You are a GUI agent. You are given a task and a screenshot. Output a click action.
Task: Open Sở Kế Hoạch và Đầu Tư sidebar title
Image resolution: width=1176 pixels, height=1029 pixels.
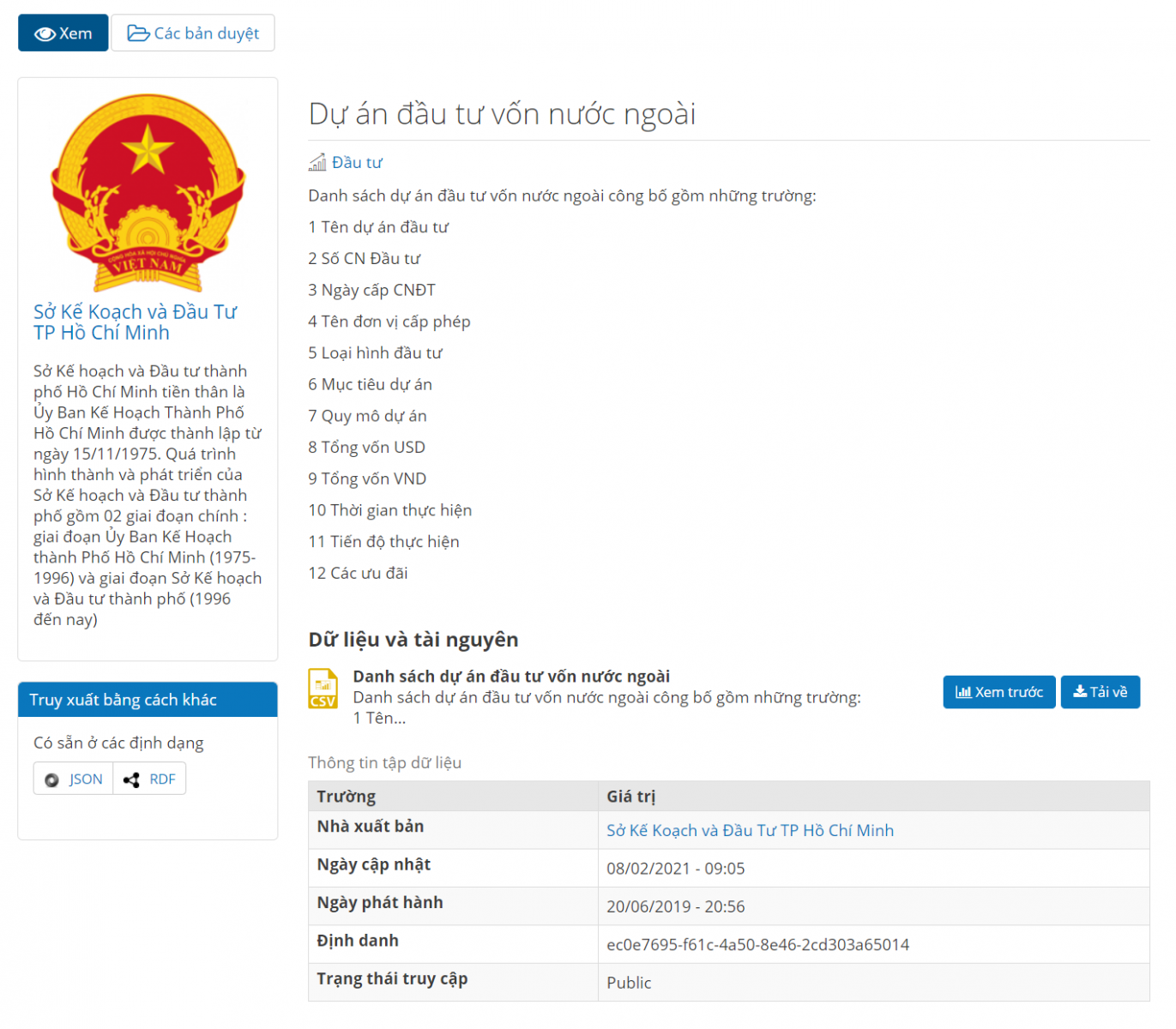135,322
